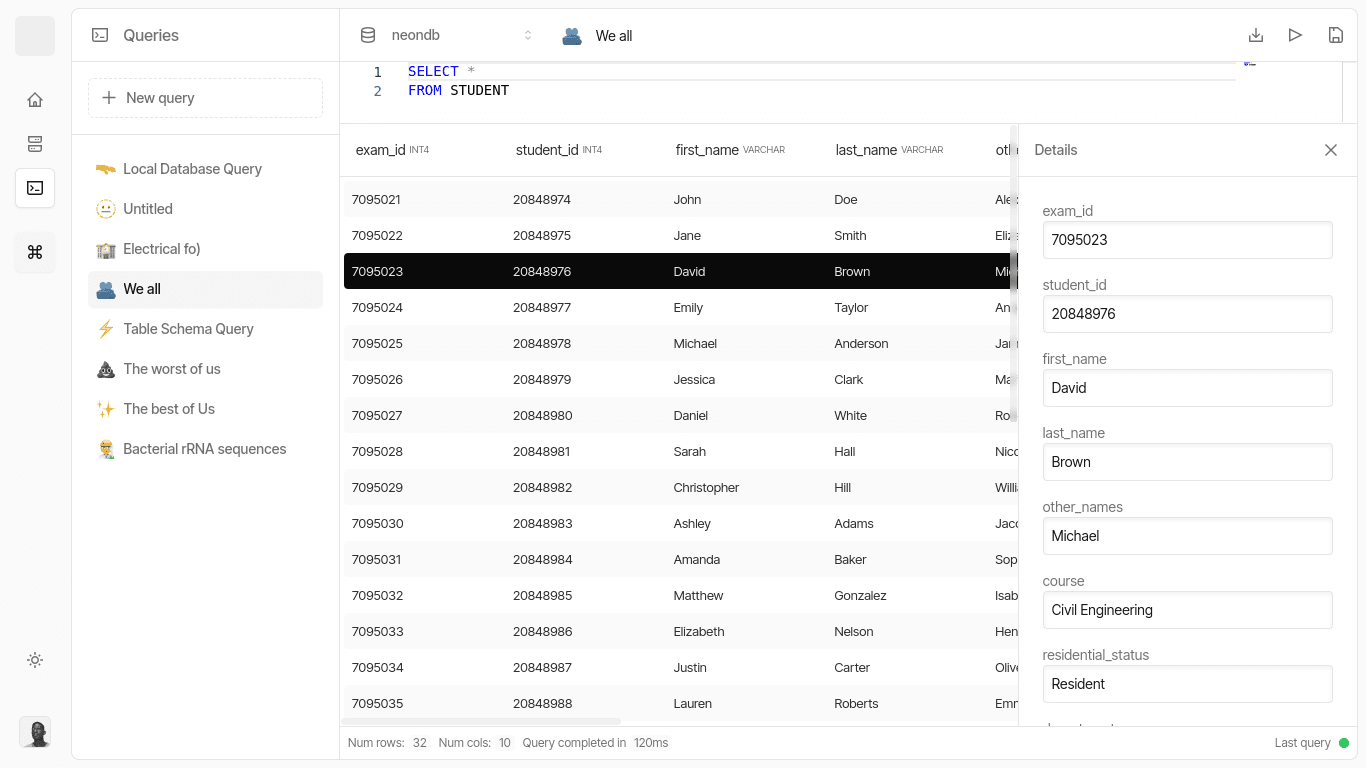
Task: Click the results table vertical scrollbar
Action: (1014, 274)
